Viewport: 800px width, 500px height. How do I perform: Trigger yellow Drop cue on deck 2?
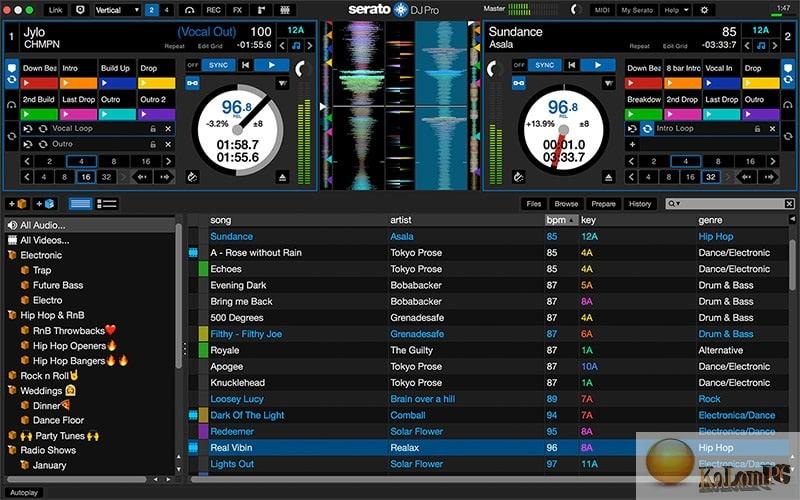tap(761, 83)
